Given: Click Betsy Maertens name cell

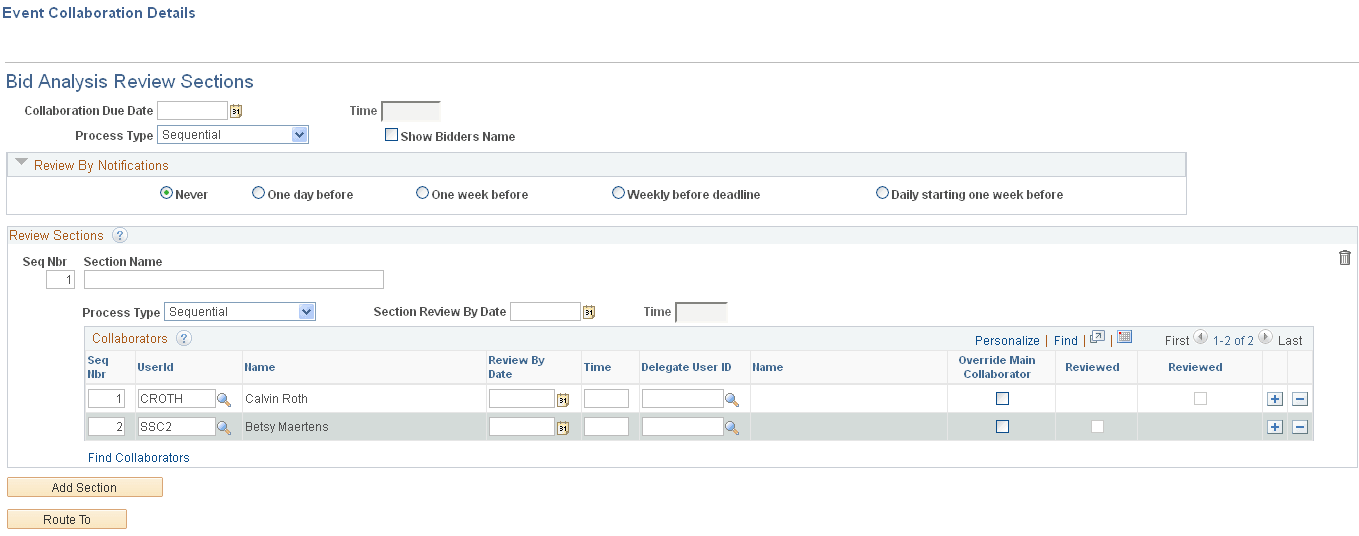Looking at the screenshot, I should (287, 427).
